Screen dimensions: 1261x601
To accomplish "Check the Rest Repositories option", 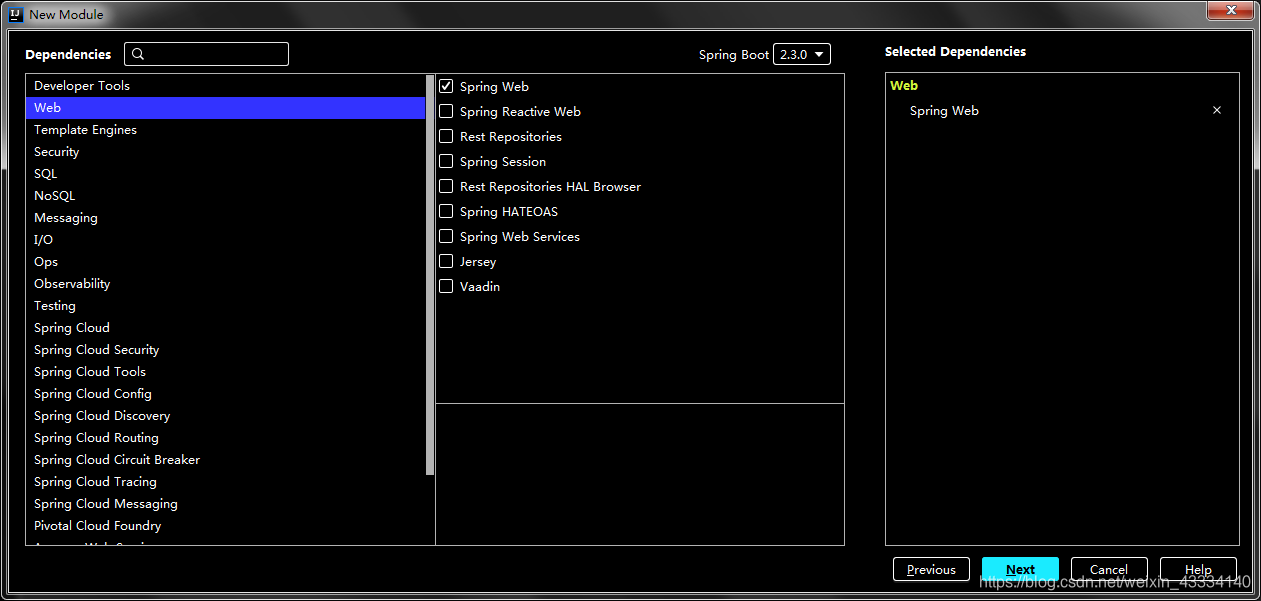I will (446, 137).
